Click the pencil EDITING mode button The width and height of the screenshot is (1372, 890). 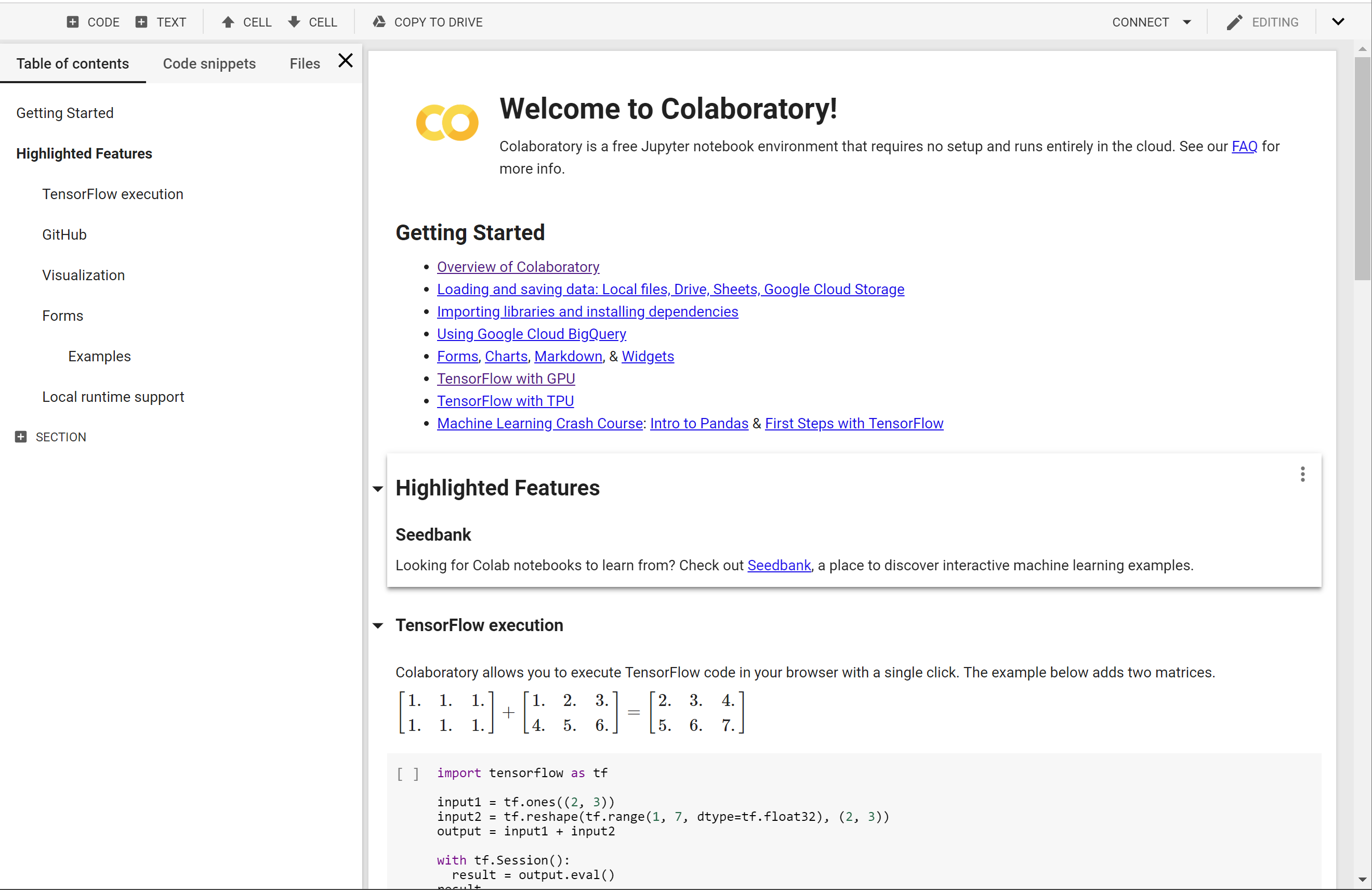point(1262,22)
